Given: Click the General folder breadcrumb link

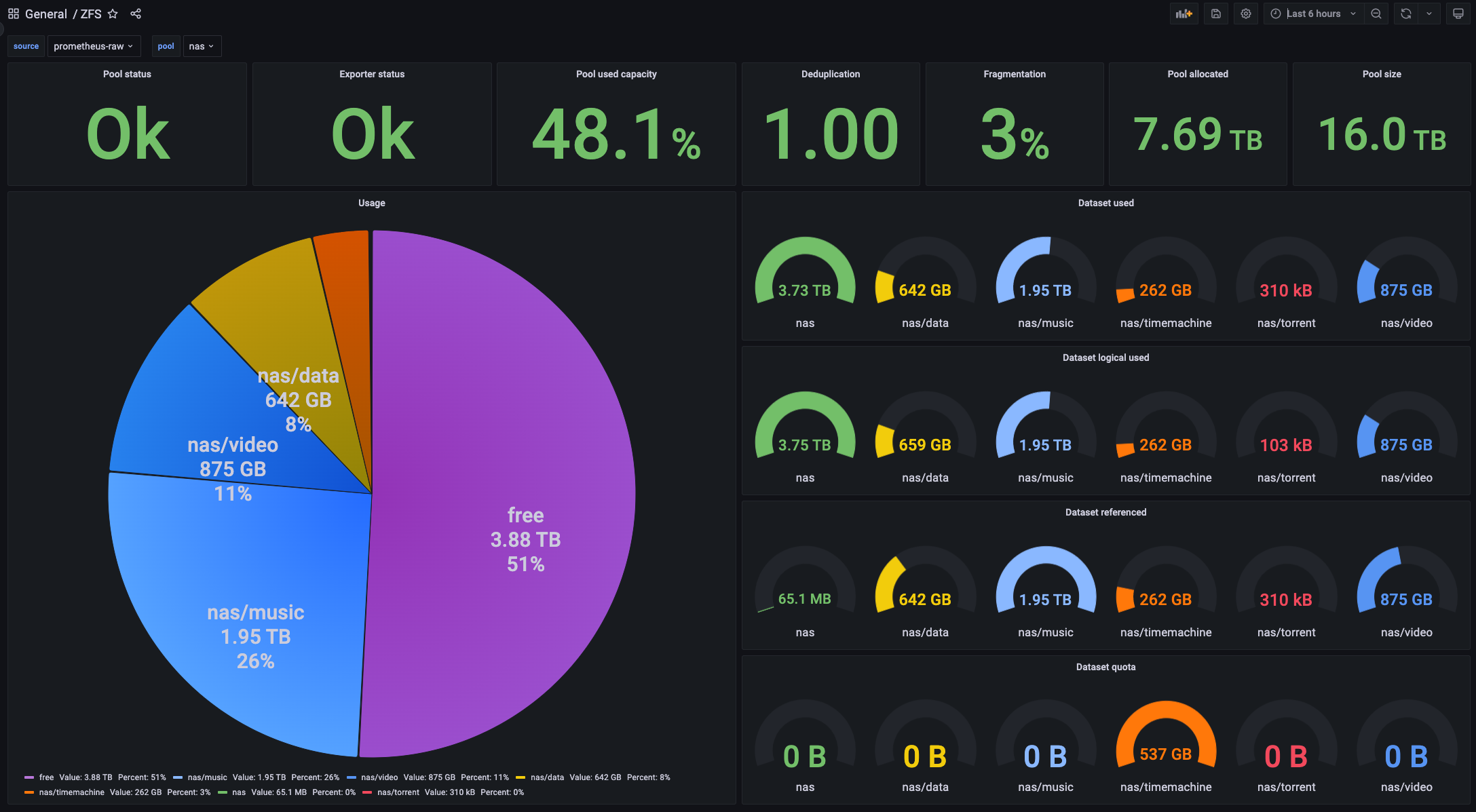Looking at the screenshot, I should [x=46, y=14].
